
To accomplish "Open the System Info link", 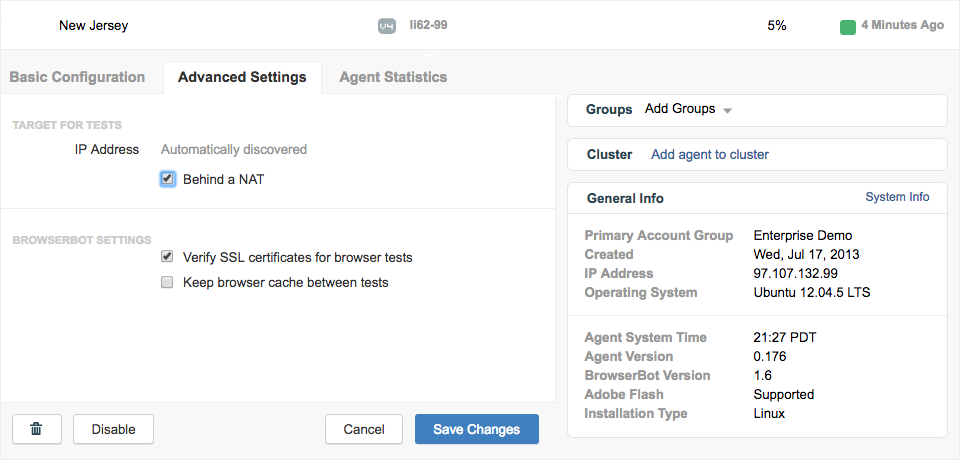I will pos(897,197).
